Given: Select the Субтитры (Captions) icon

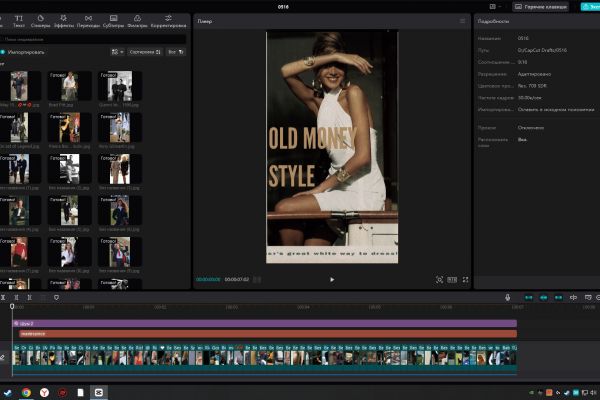Looking at the screenshot, I should point(113,21).
